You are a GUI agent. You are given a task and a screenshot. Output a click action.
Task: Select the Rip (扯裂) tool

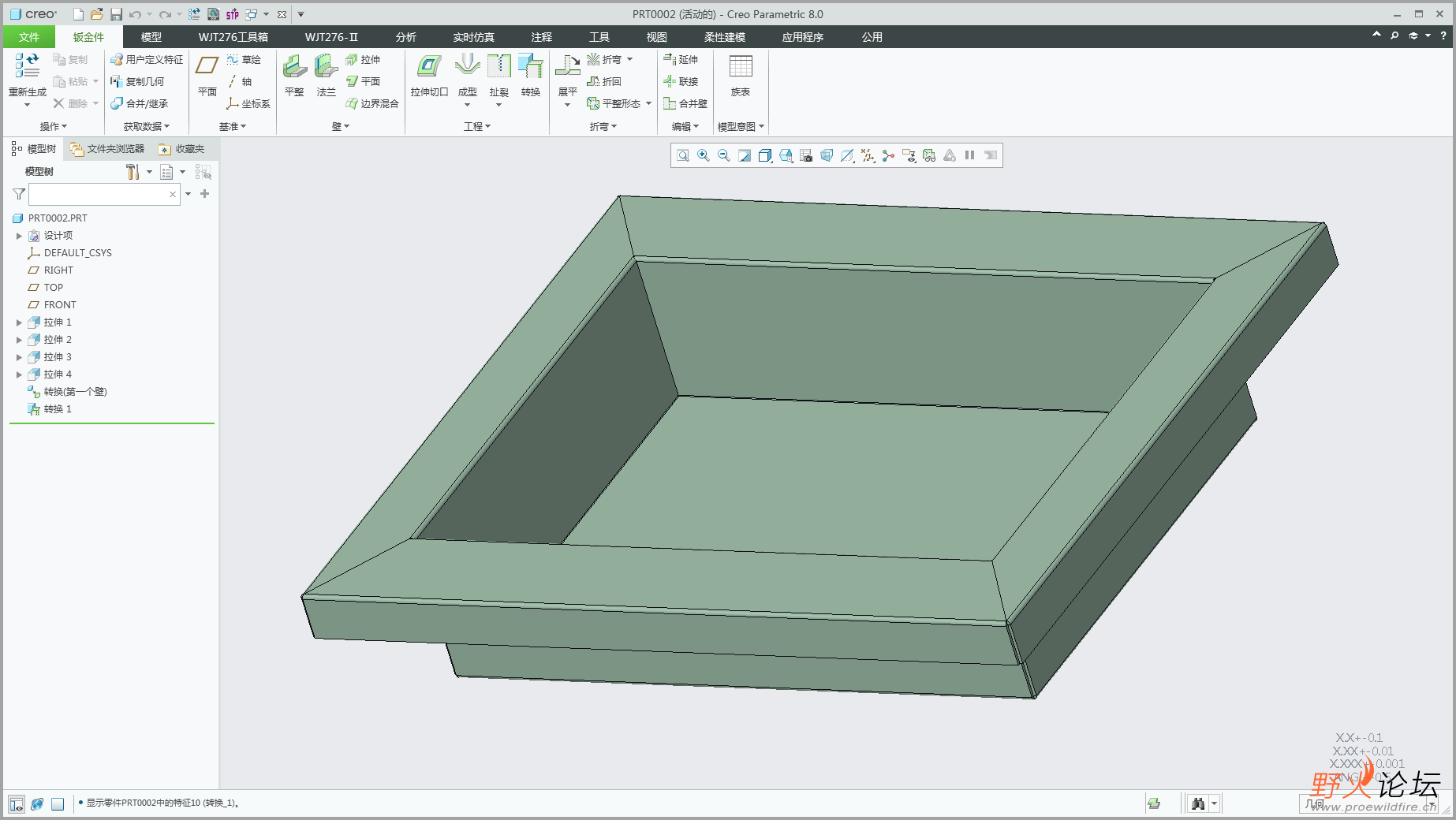coord(498,76)
